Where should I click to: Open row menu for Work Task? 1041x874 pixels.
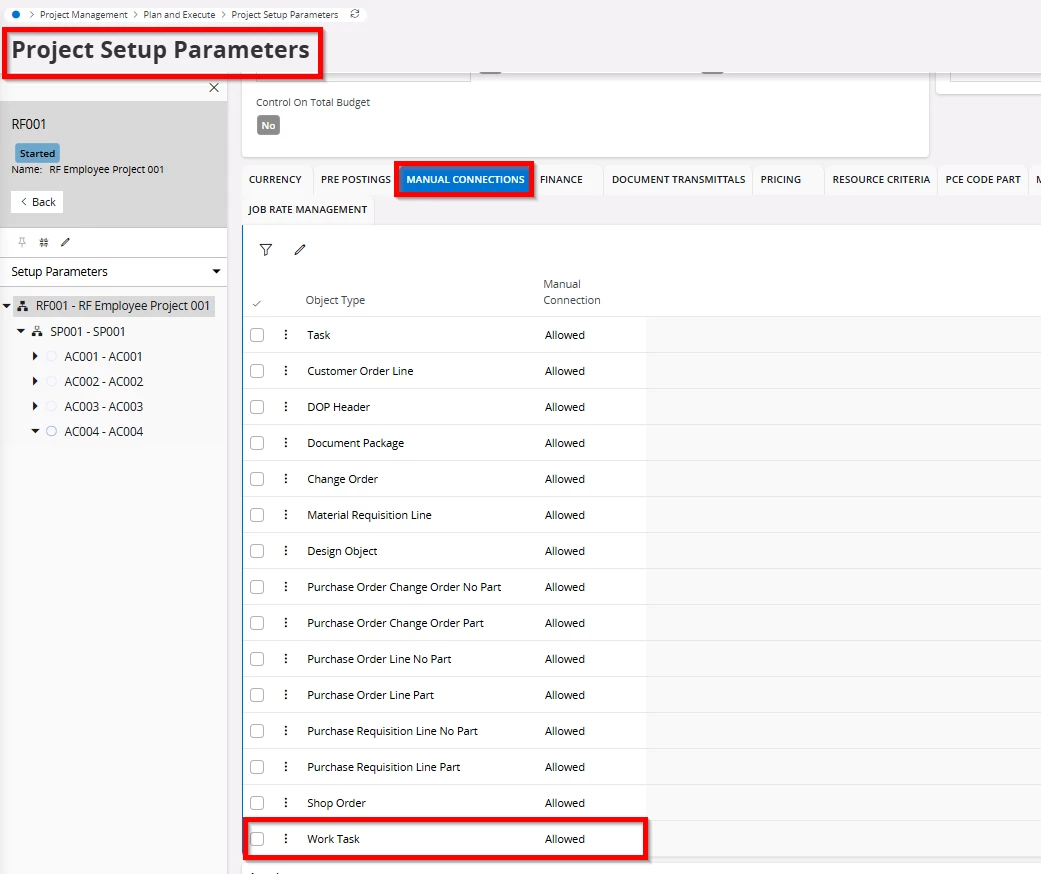point(286,839)
